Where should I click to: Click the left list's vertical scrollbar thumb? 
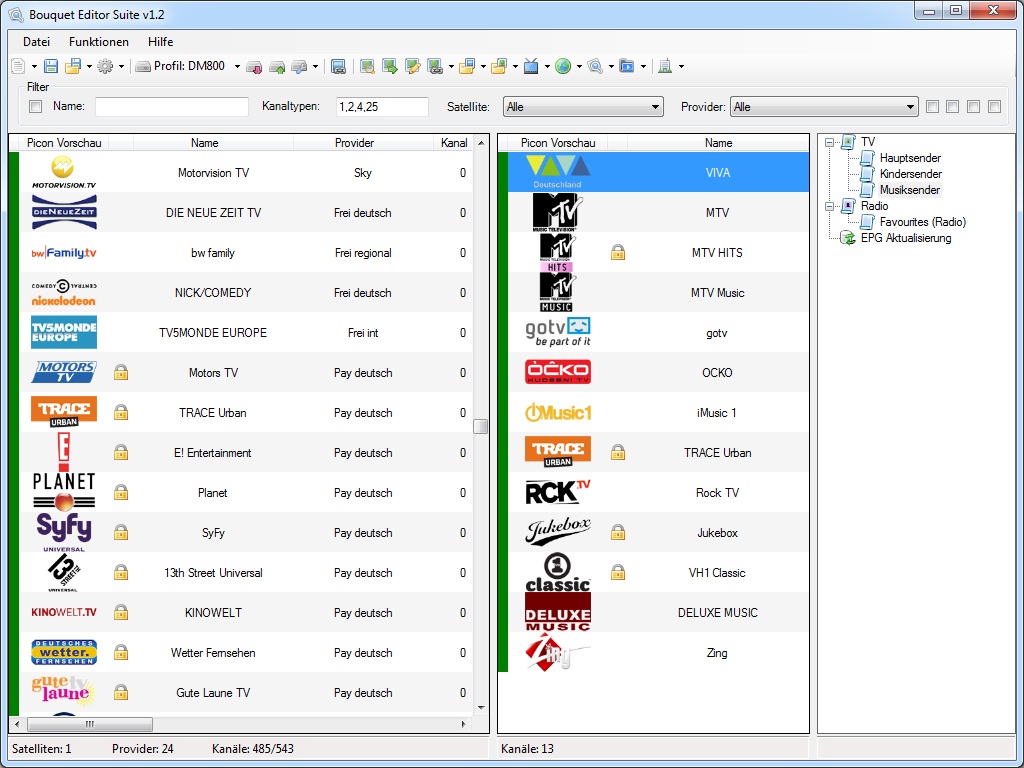(x=481, y=426)
